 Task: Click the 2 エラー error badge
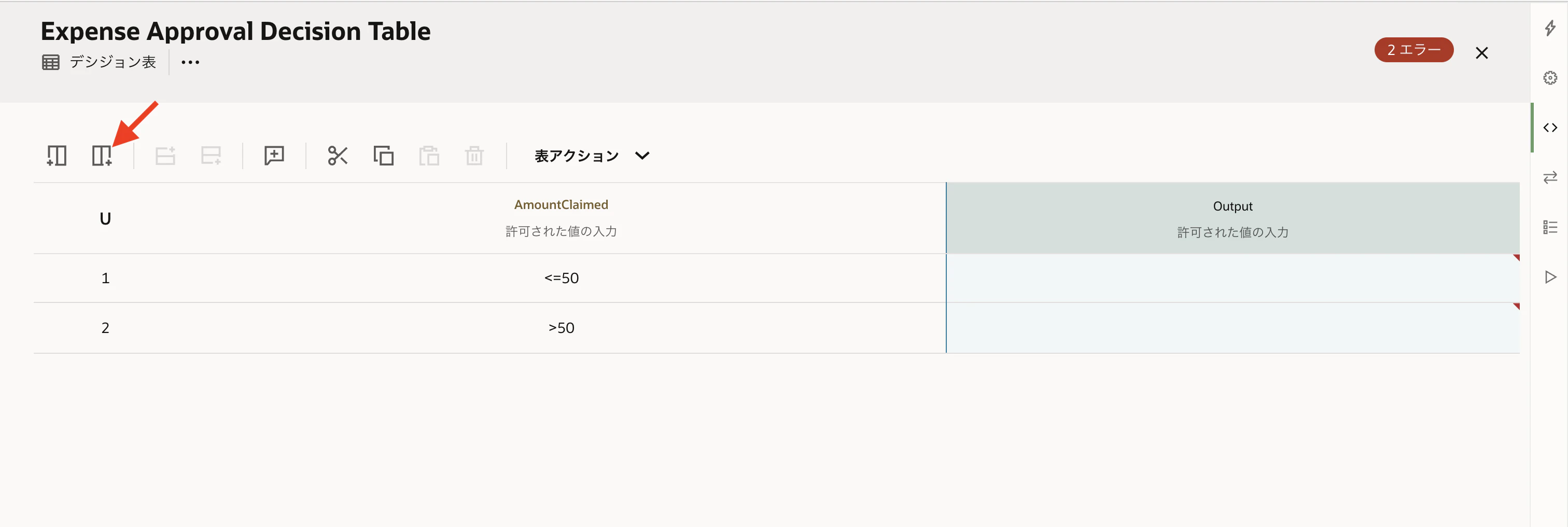click(1413, 50)
